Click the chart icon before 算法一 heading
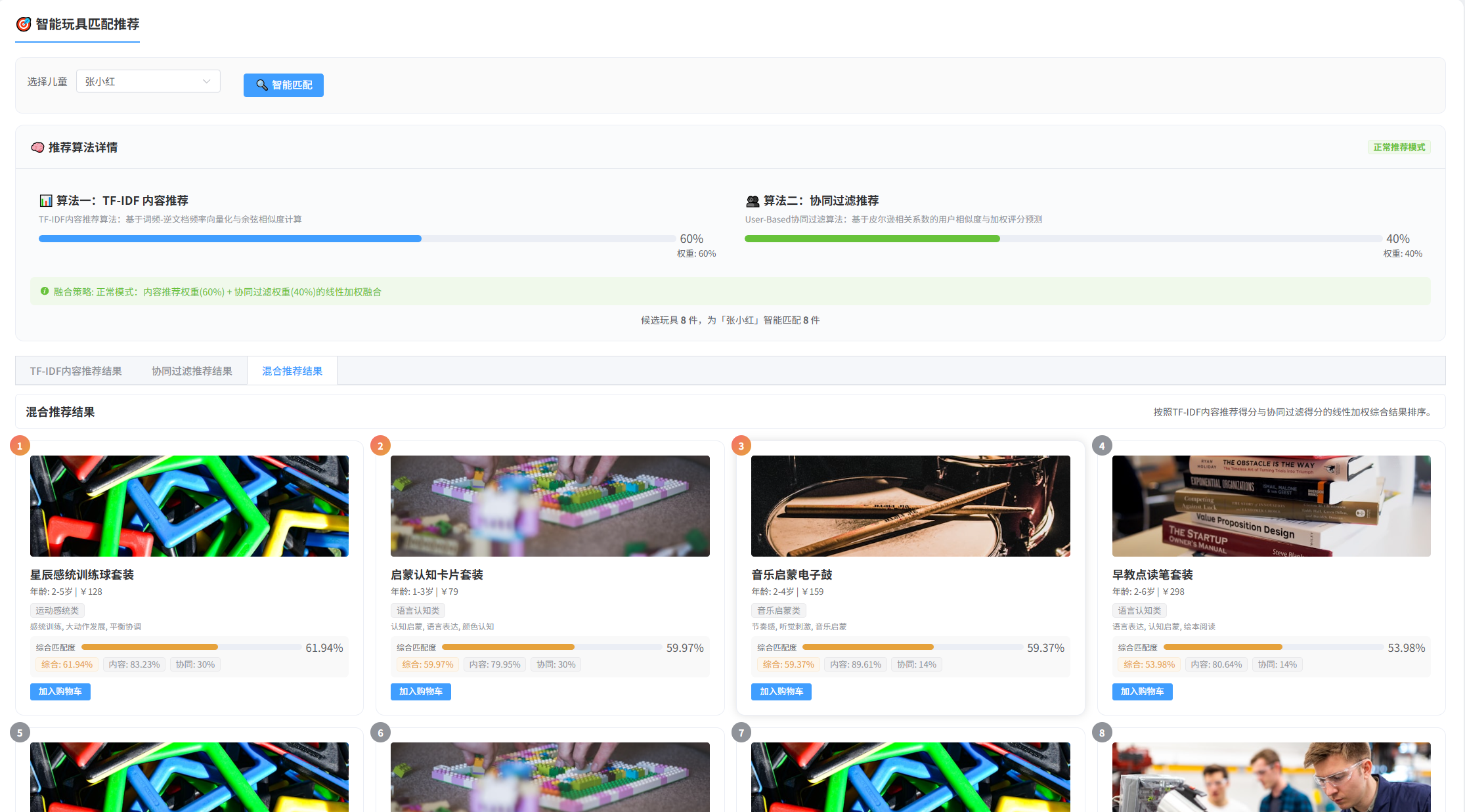1465x812 pixels. tap(46, 200)
